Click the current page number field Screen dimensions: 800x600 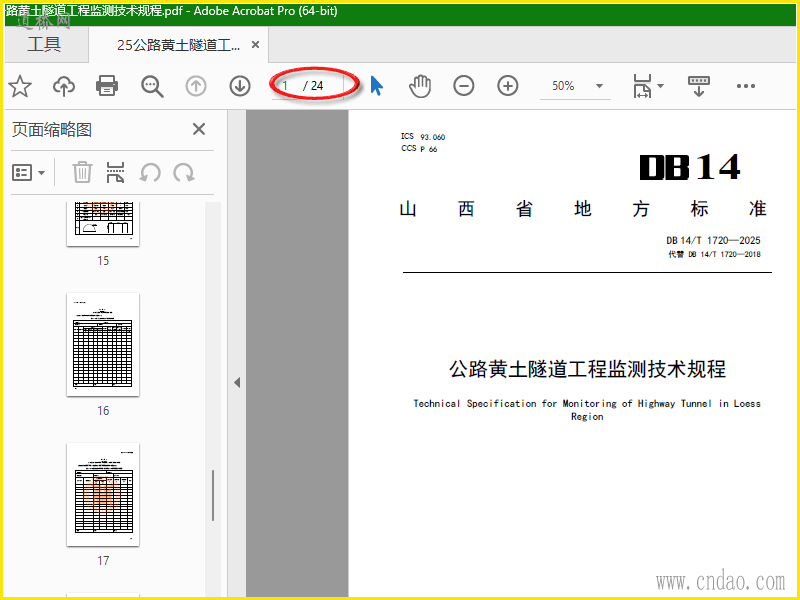click(x=286, y=86)
